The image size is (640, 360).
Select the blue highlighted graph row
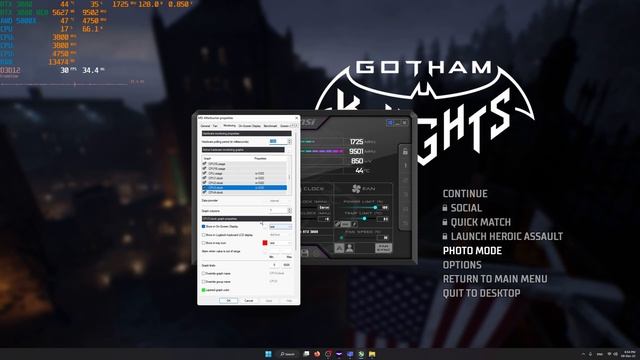pyautogui.click(x=244, y=188)
